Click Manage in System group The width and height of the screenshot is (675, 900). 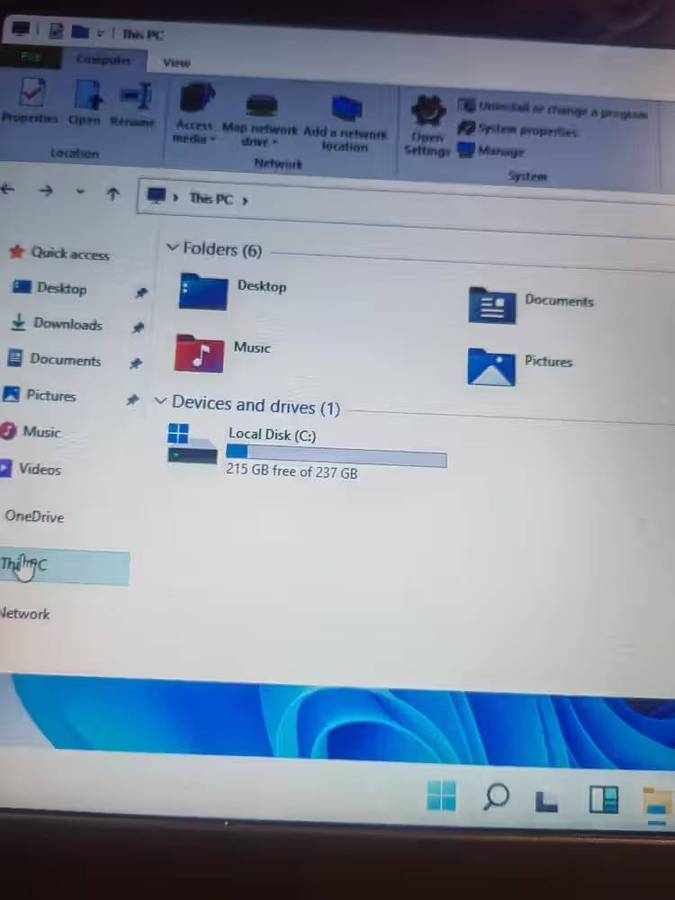click(491, 151)
